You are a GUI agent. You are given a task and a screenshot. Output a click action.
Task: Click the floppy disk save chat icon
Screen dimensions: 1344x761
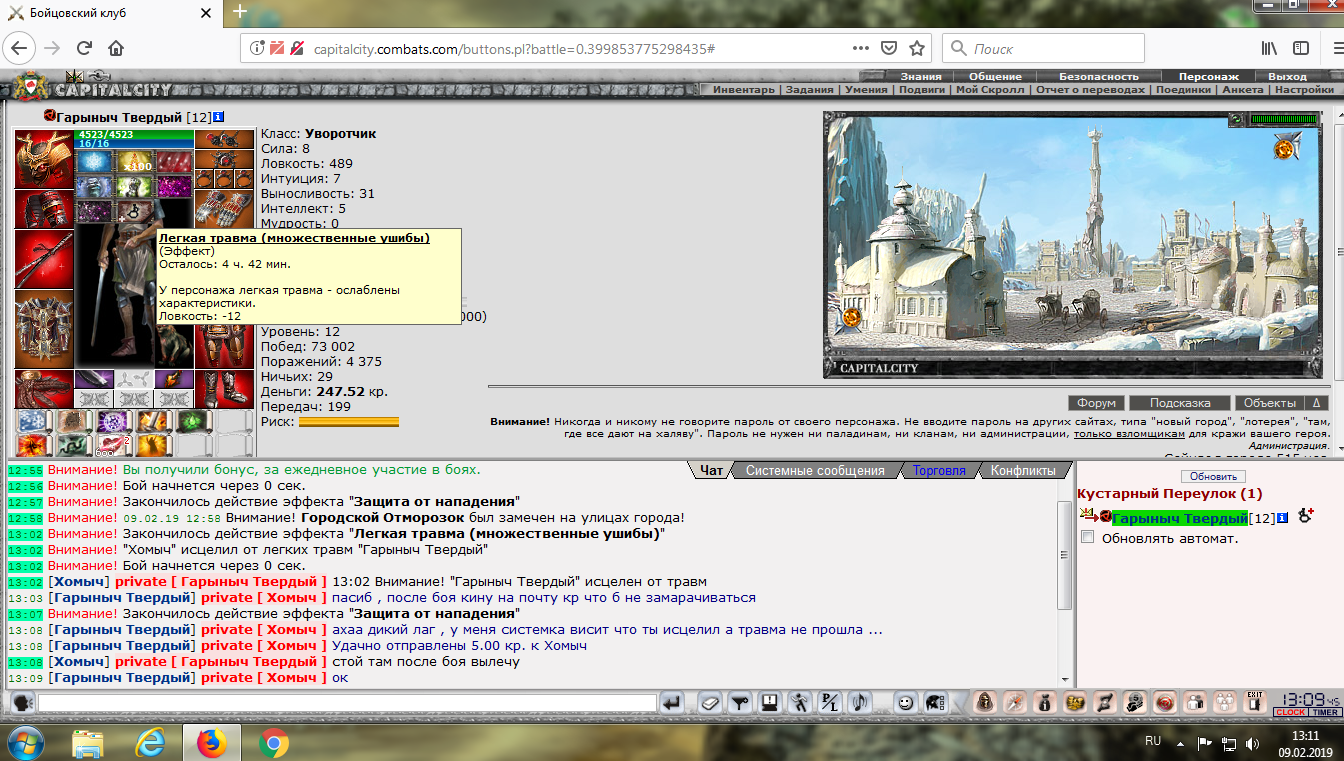point(769,703)
